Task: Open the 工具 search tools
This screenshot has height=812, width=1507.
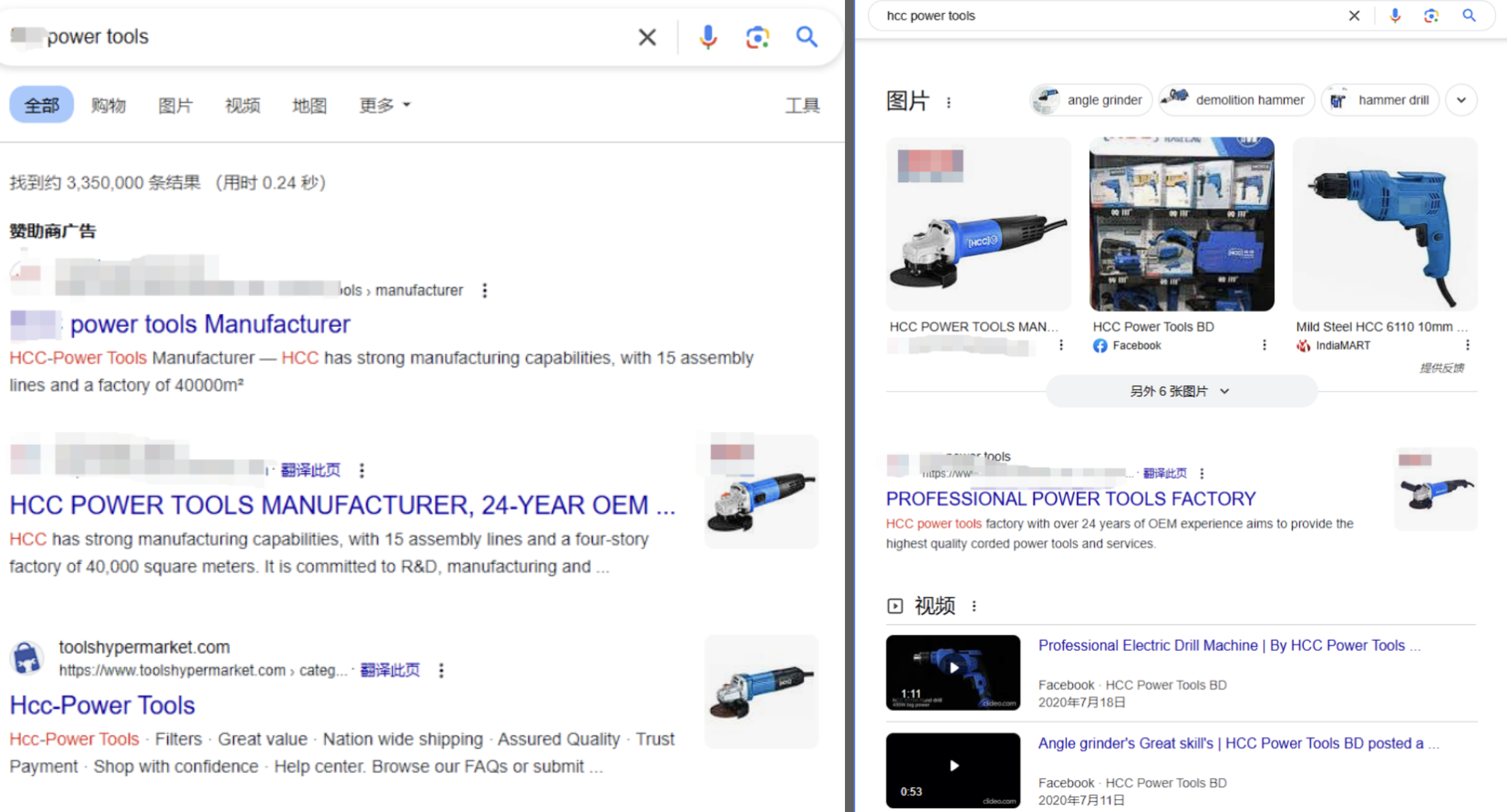Action: click(x=802, y=105)
